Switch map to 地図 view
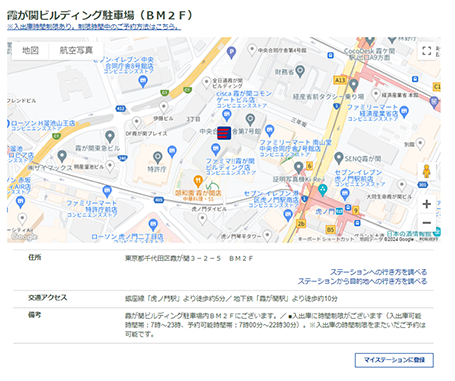 pyautogui.click(x=30, y=50)
